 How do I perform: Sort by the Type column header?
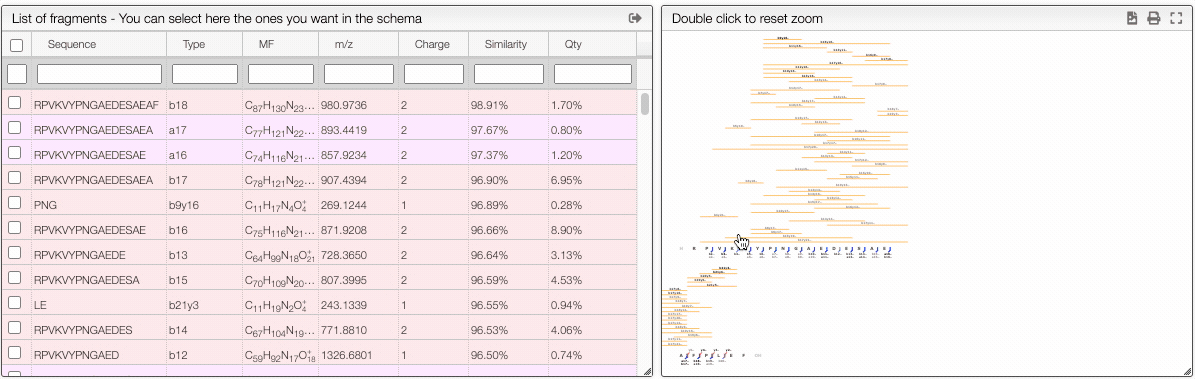click(194, 44)
